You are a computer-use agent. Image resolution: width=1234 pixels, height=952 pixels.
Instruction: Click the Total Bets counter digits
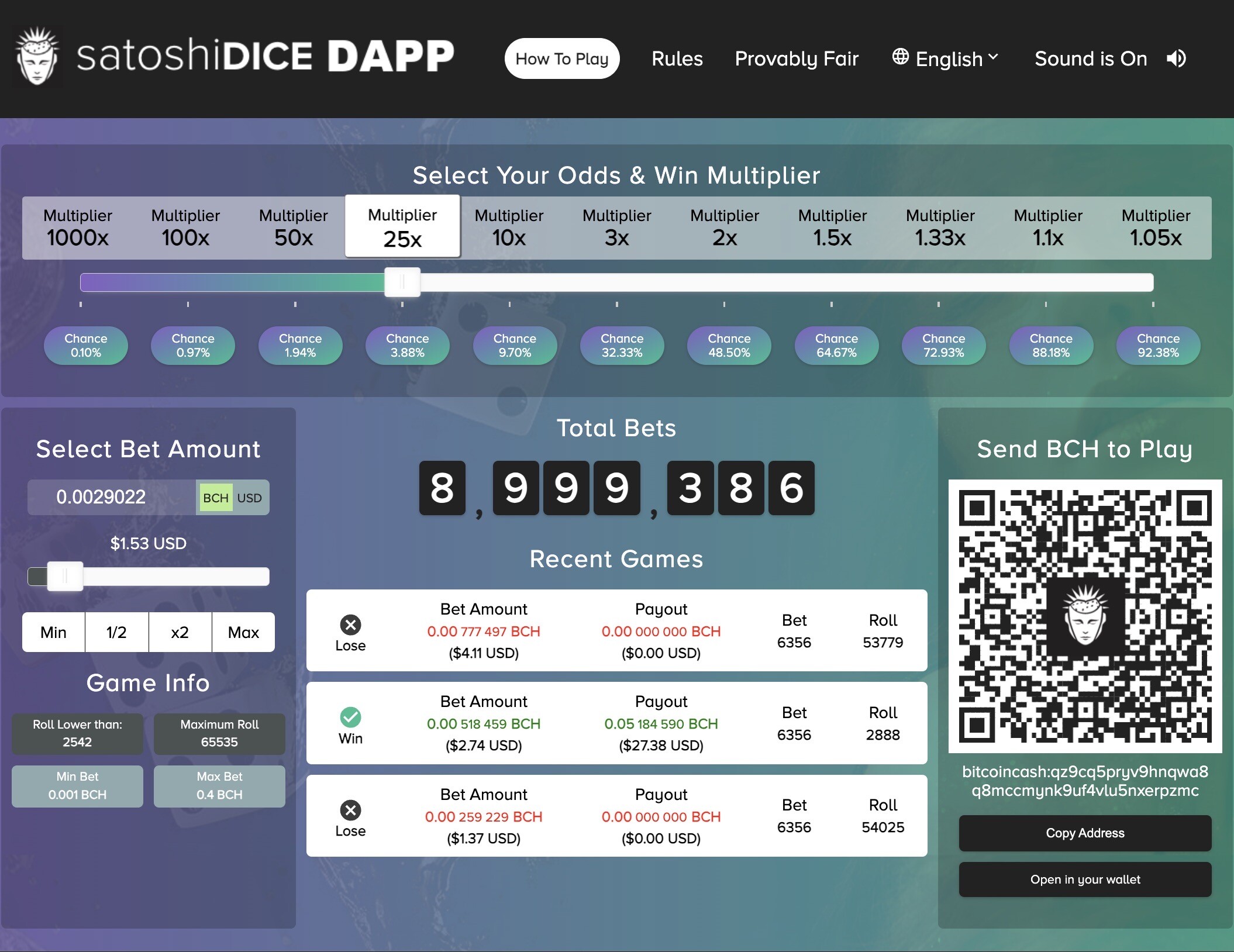[616, 488]
